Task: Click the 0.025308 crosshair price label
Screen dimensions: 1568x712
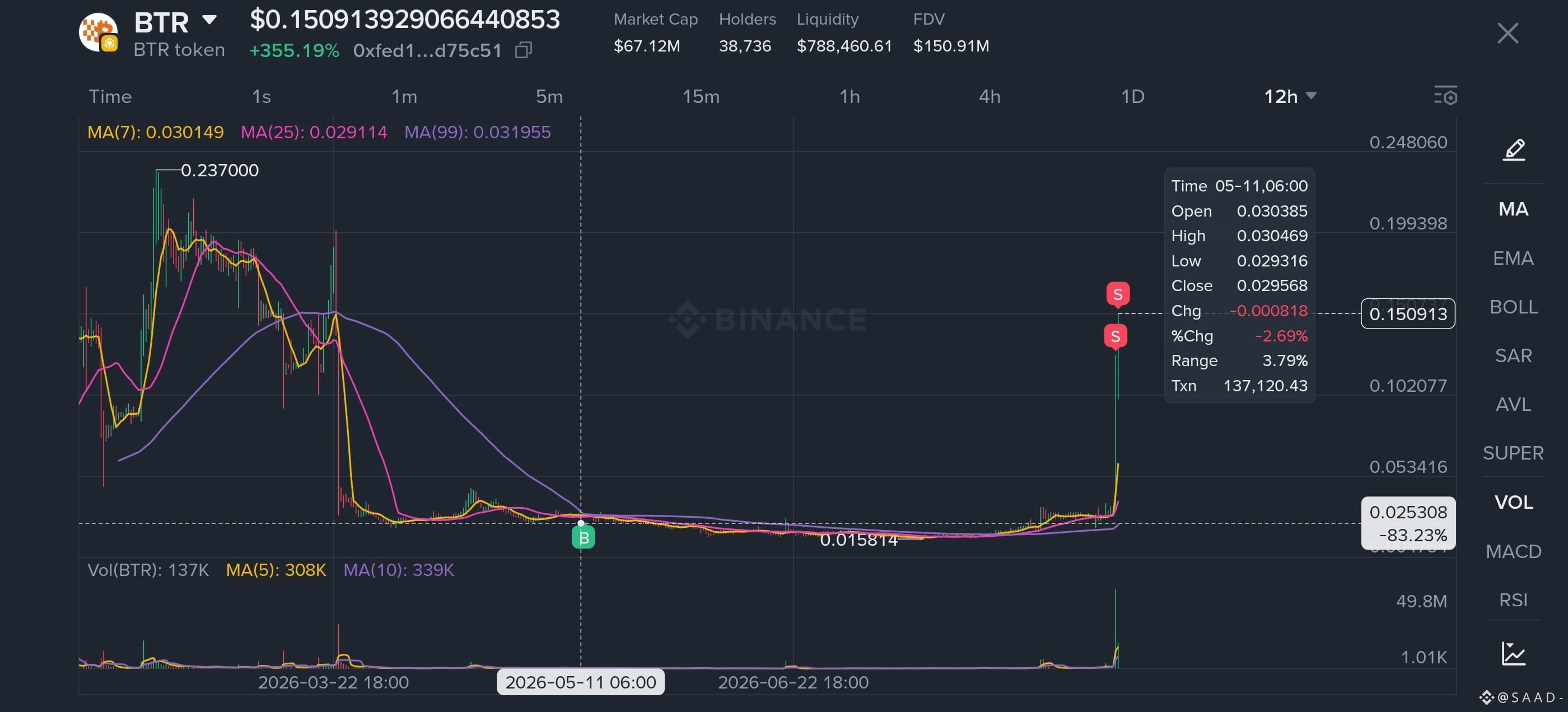Action: [1408, 523]
